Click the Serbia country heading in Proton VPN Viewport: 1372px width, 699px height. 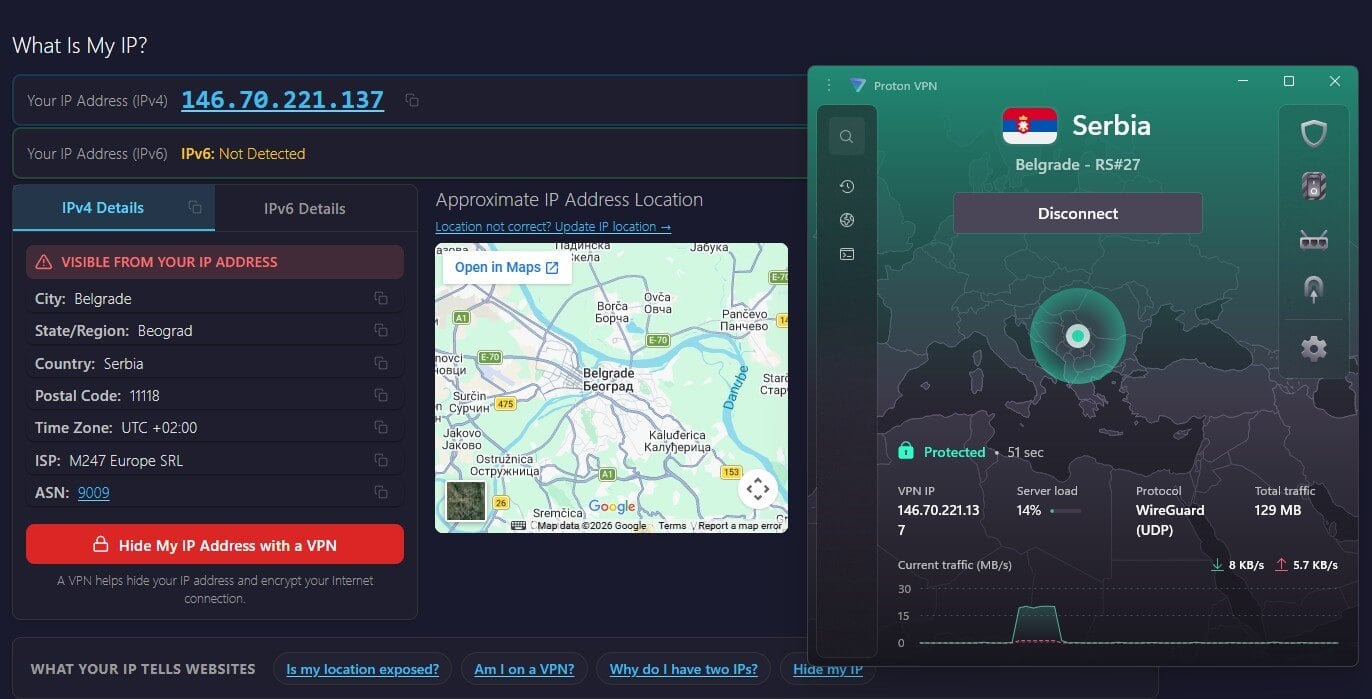[x=1111, y=126]
